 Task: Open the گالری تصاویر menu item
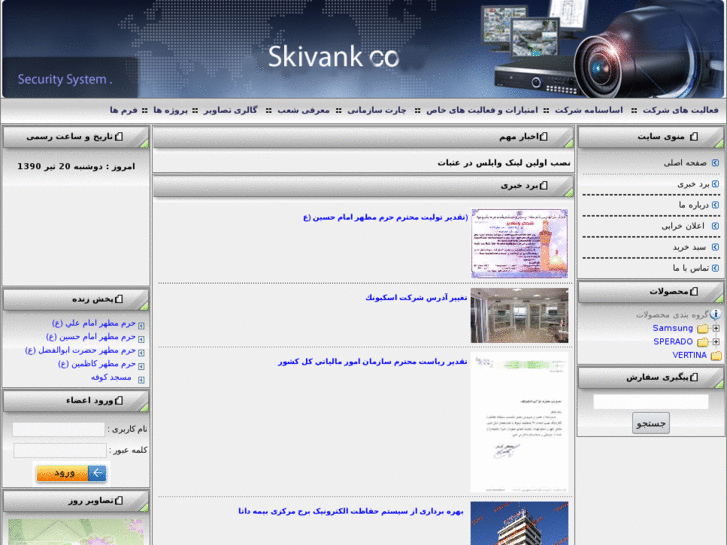click(230, 110)
